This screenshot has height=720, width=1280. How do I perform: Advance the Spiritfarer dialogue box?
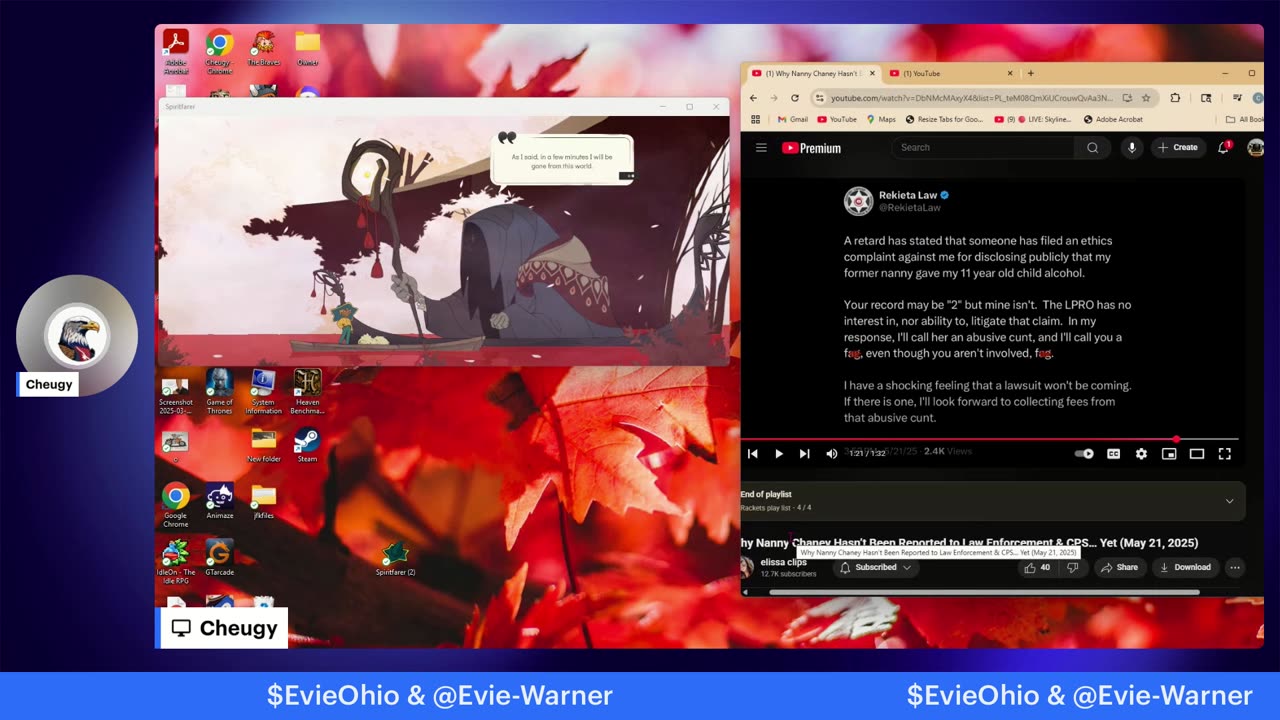pos(562,160)
